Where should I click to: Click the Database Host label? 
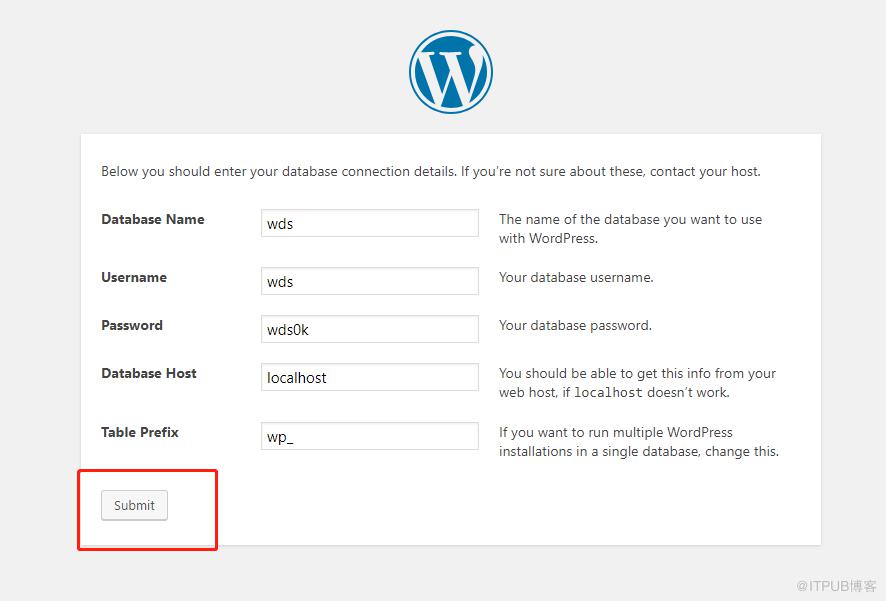(x=149, y=373)
